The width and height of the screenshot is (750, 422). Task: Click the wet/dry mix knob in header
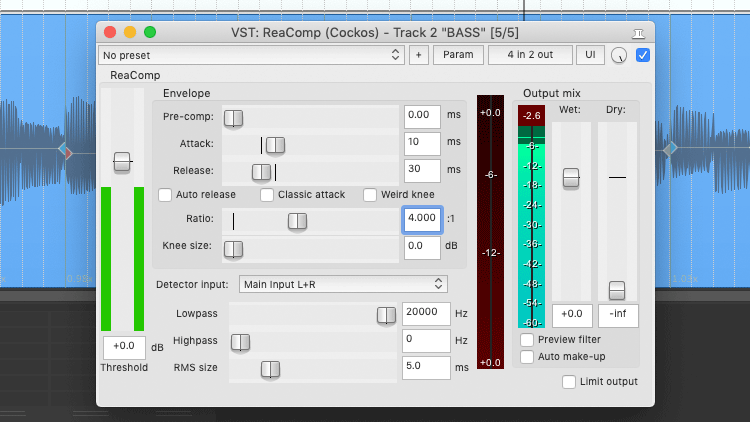pyautogui.click(x=619, y=56)
